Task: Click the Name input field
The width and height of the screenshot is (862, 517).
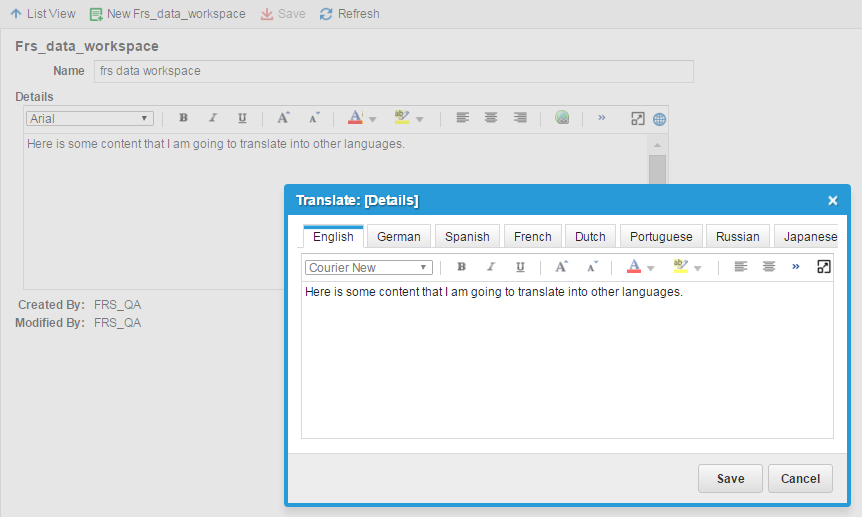Action: pyautogui.click(x=393, y=72)
